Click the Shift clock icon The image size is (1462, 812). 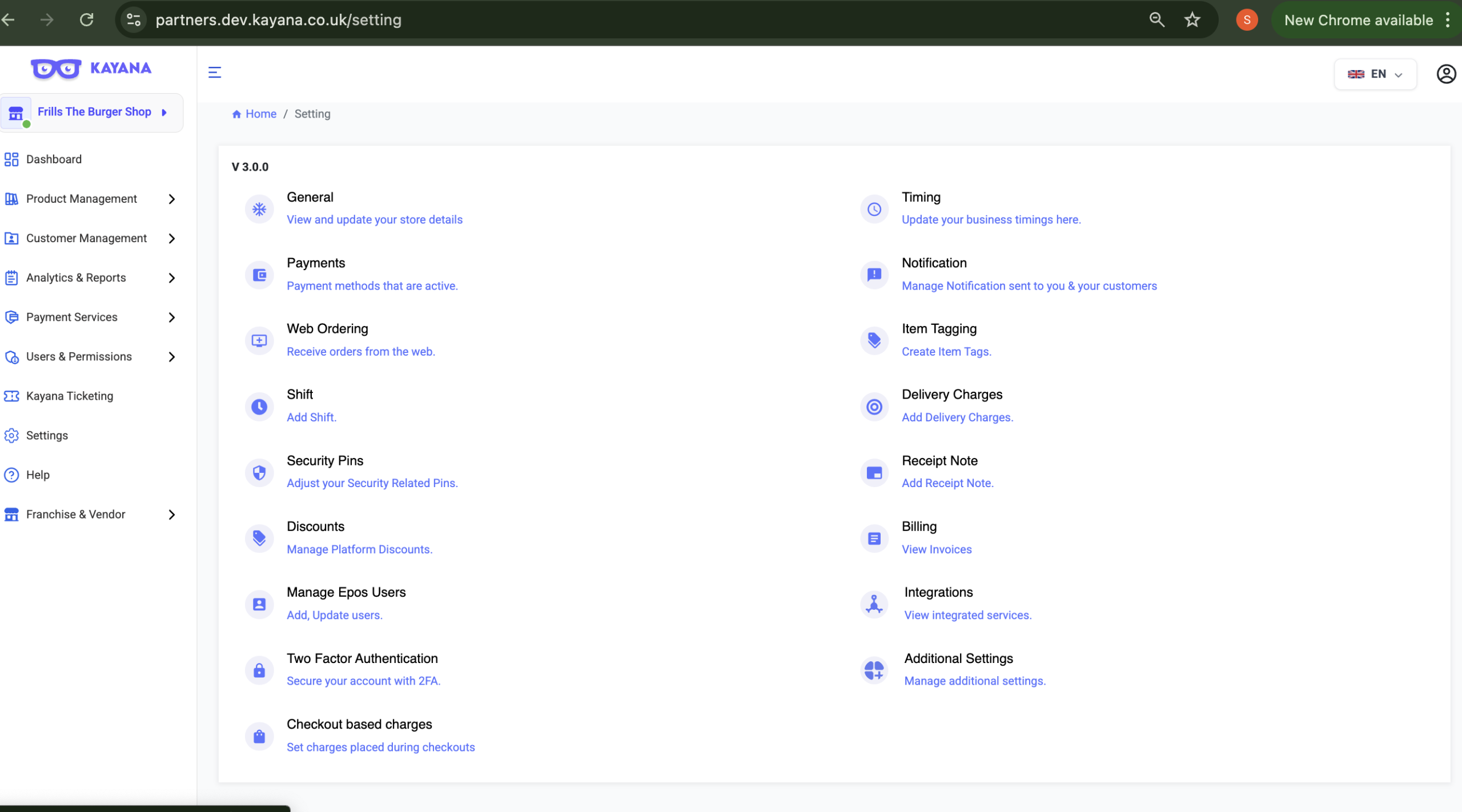tap(259, 407)
